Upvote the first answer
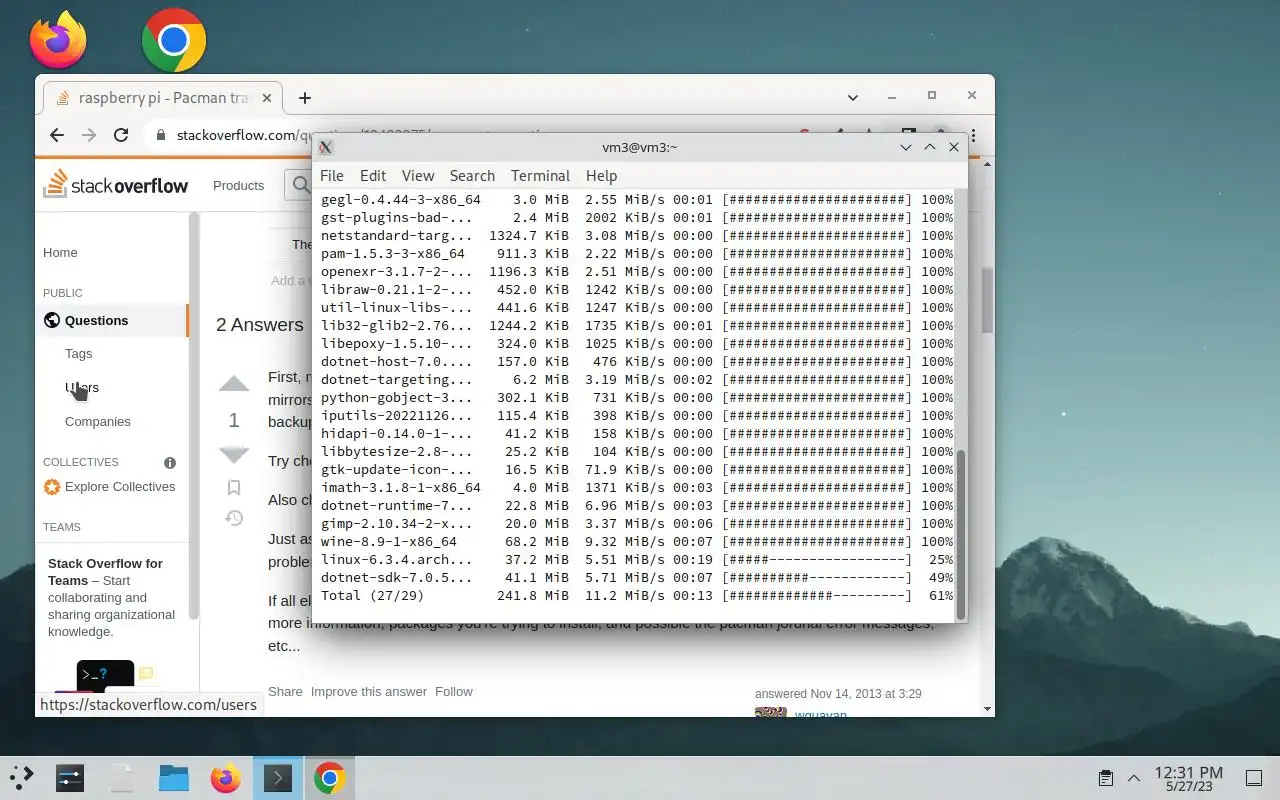 click(x=234, y=385)
